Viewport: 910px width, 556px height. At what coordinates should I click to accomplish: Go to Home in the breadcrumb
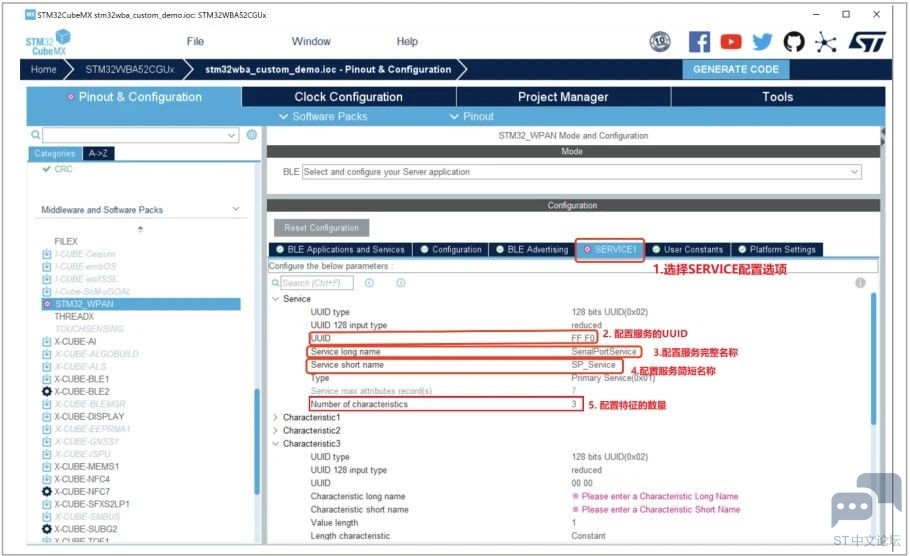click(x=44, y=69)
